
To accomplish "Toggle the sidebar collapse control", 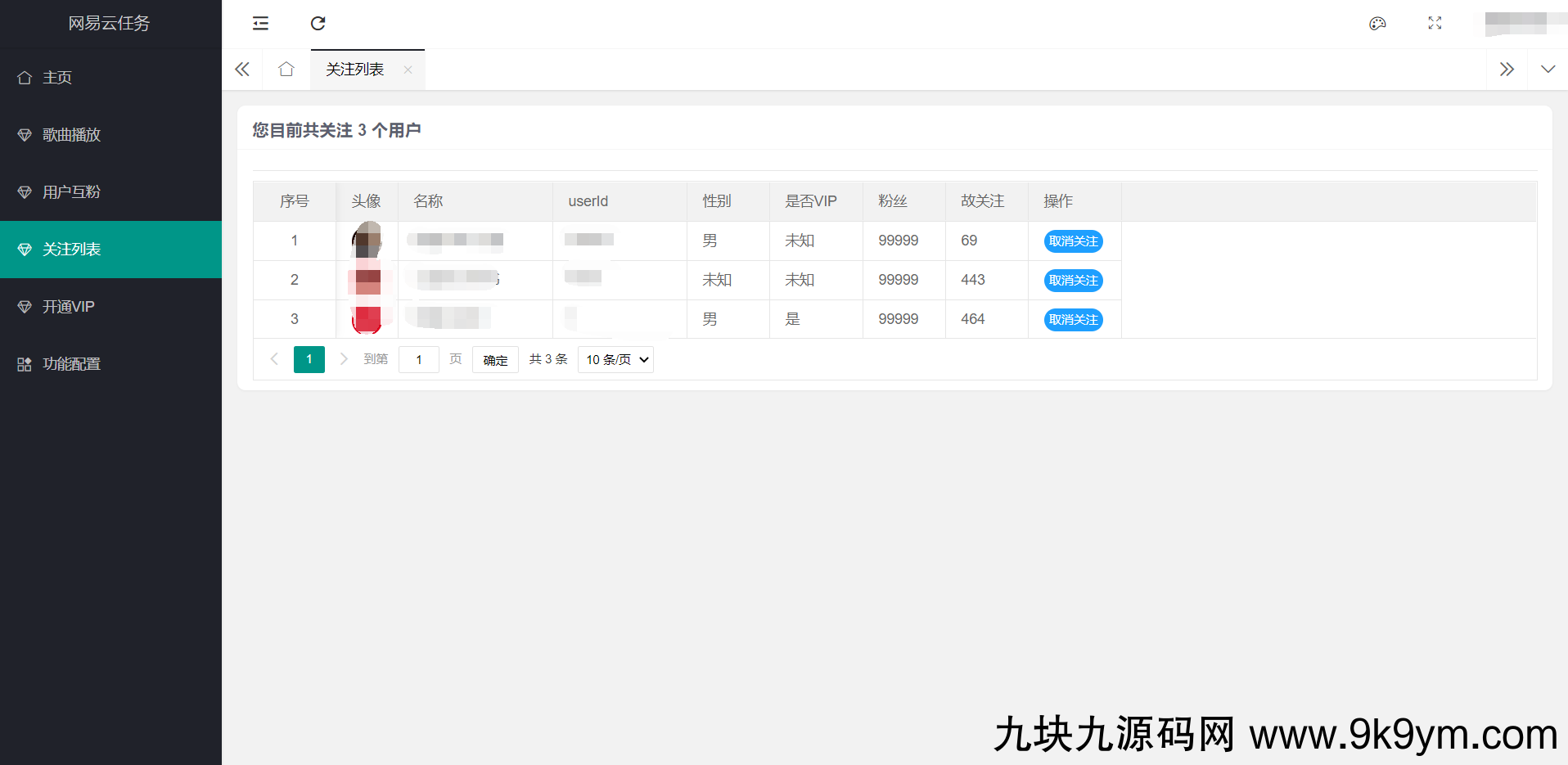I will click(259, 24).
